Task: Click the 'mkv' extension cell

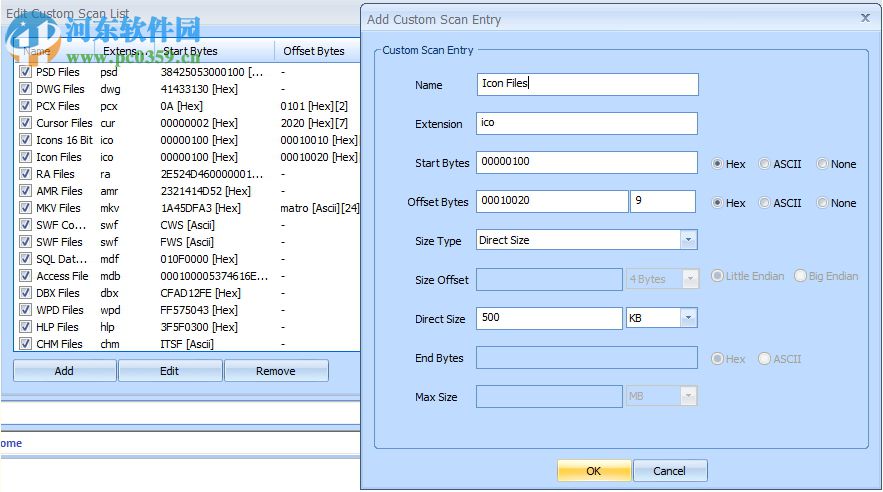Action: [109, 208]
